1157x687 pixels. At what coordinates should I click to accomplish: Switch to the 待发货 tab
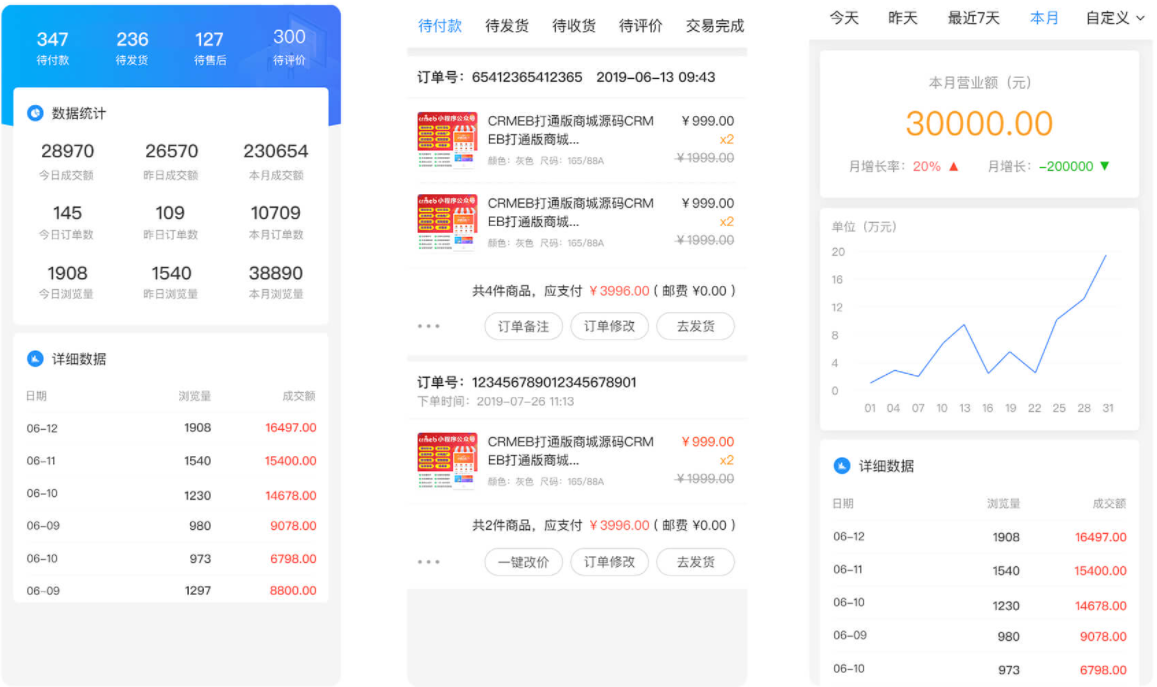coord(507,26)
